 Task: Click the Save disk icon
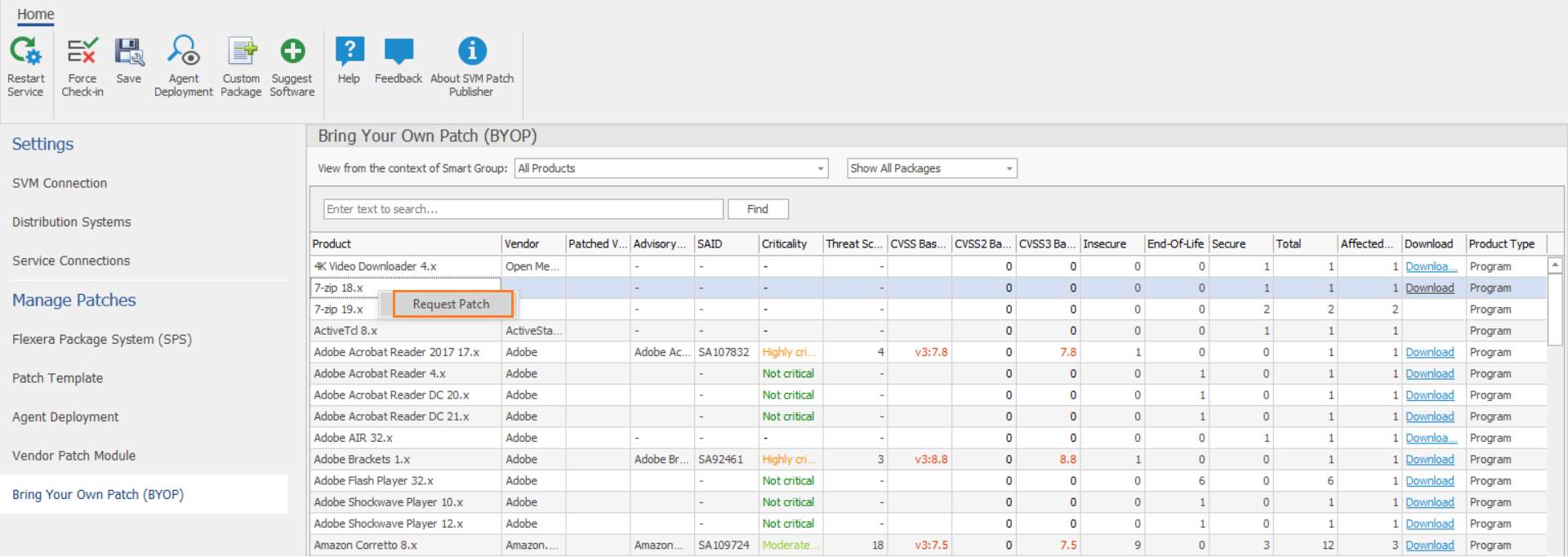pos(129,51)
